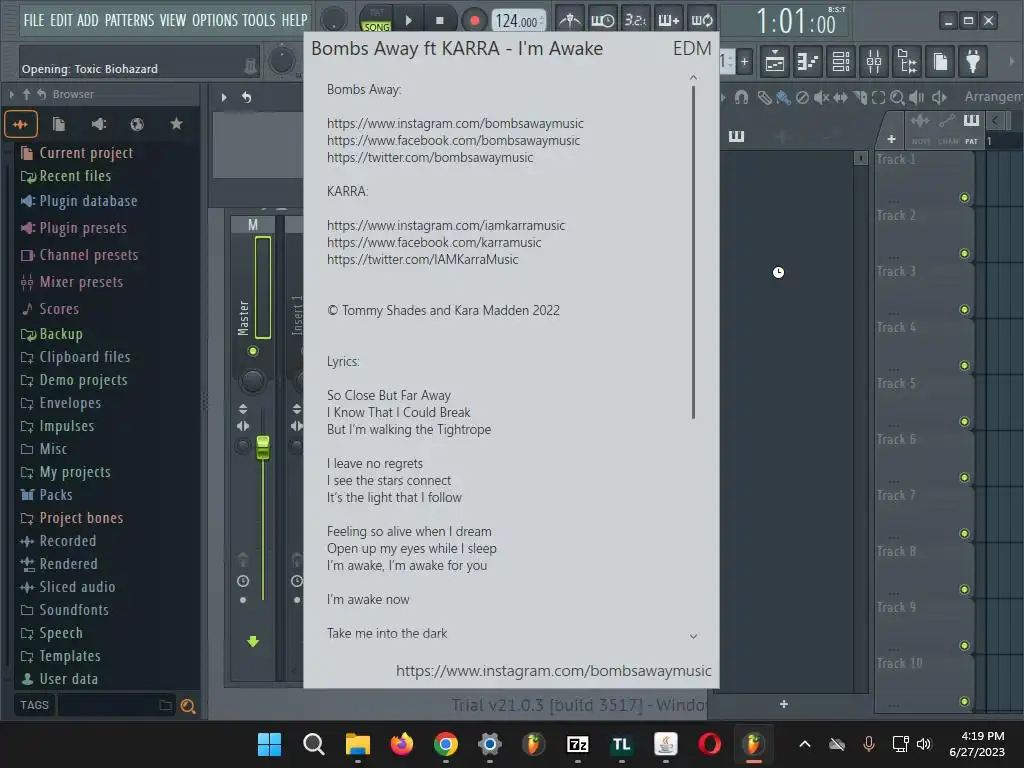The image size is (1024, 768).
Task: Open the TOOLS menu
Action: click(259, 20)
